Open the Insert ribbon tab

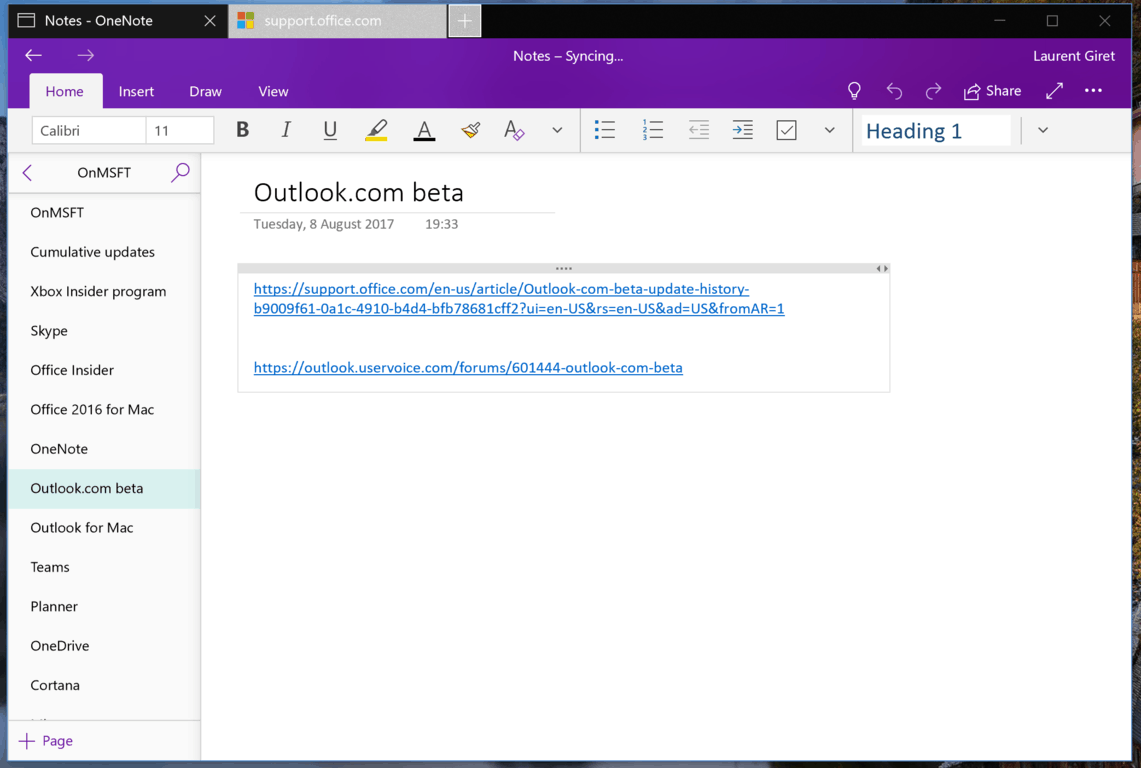[136, 91]
